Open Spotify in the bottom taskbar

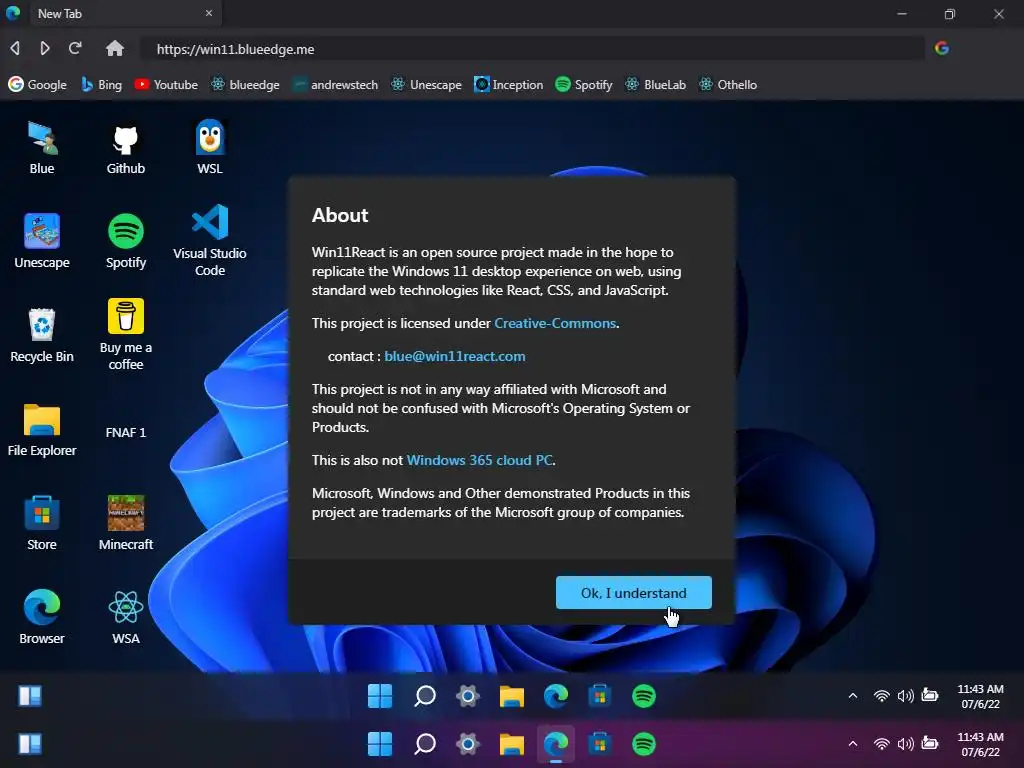[644, 744]
